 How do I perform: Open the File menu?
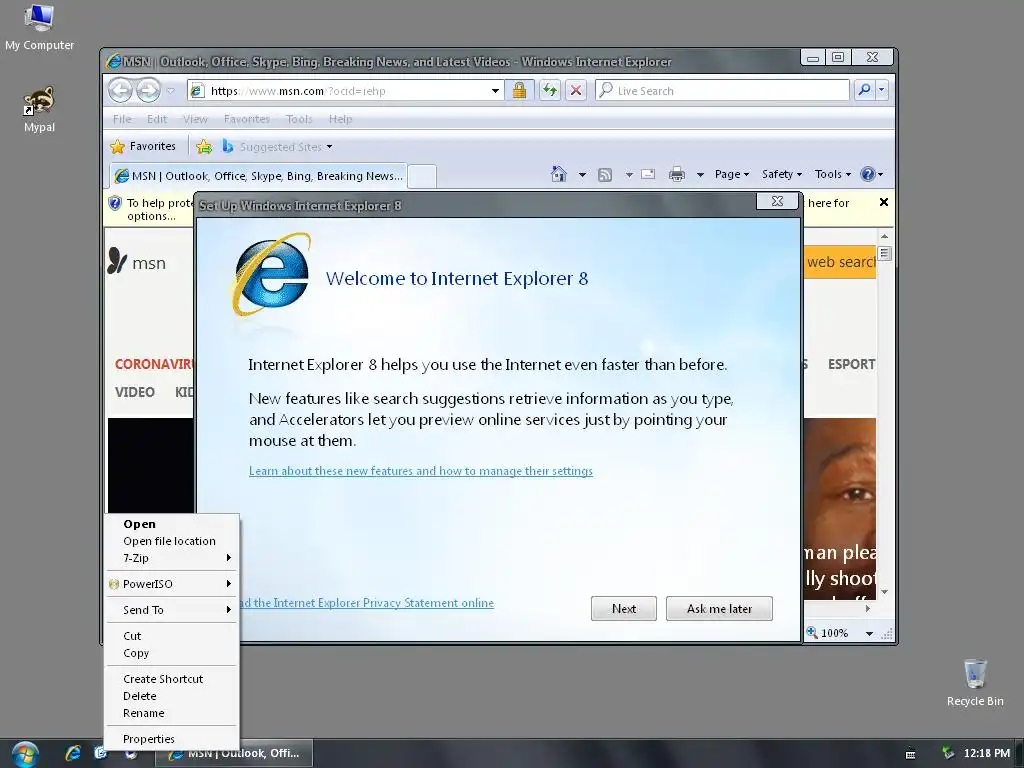click(x=121, y=119)
